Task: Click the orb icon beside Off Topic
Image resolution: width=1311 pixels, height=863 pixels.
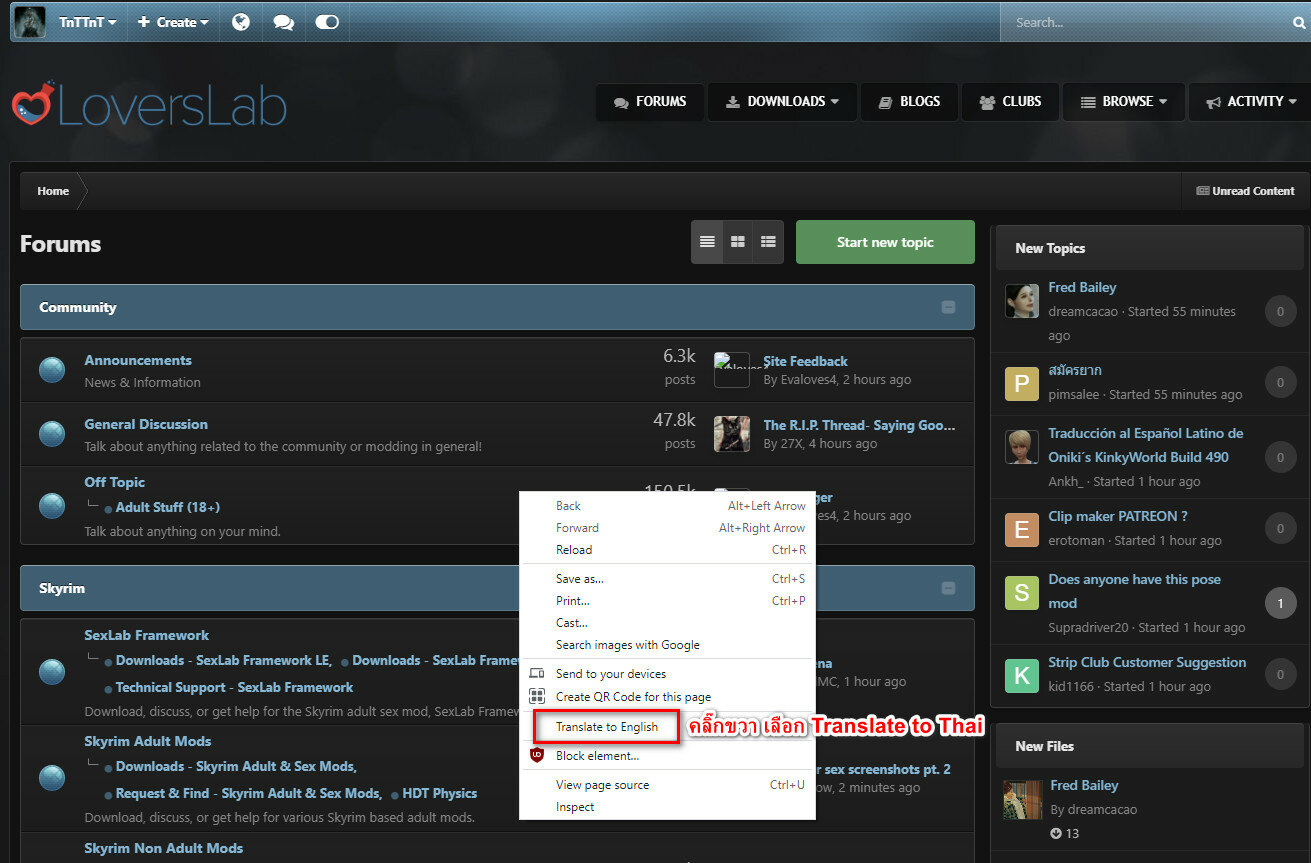Action: pos(52,506)
